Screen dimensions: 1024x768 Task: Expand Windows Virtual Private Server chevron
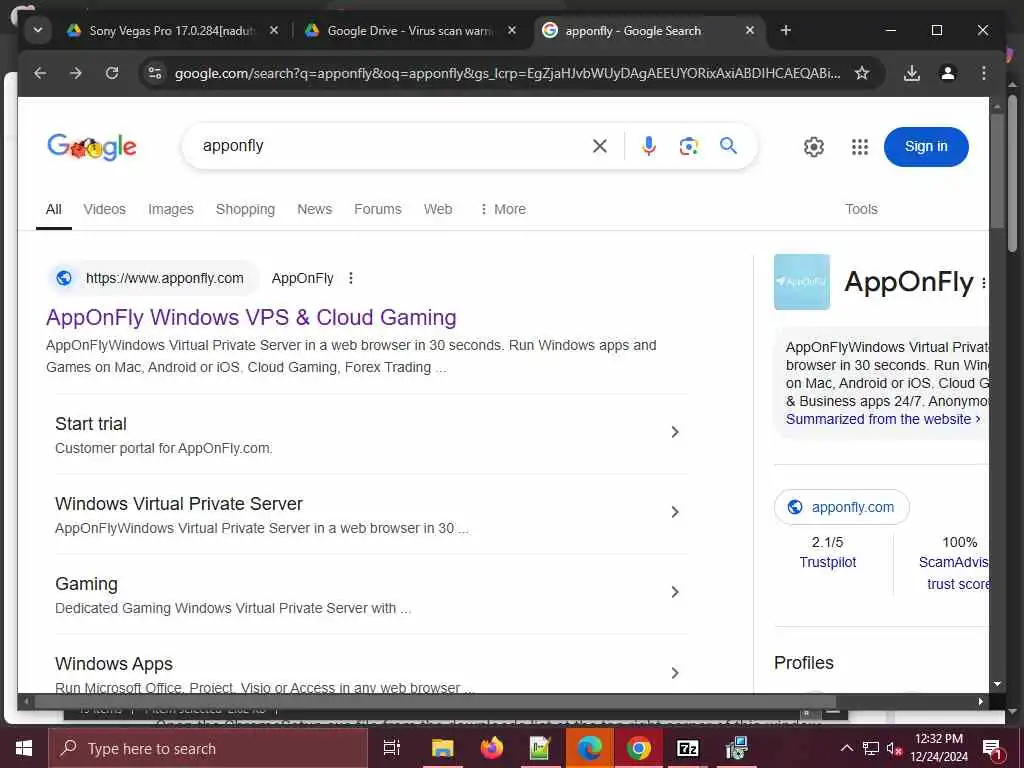click(x=675, y=512)
